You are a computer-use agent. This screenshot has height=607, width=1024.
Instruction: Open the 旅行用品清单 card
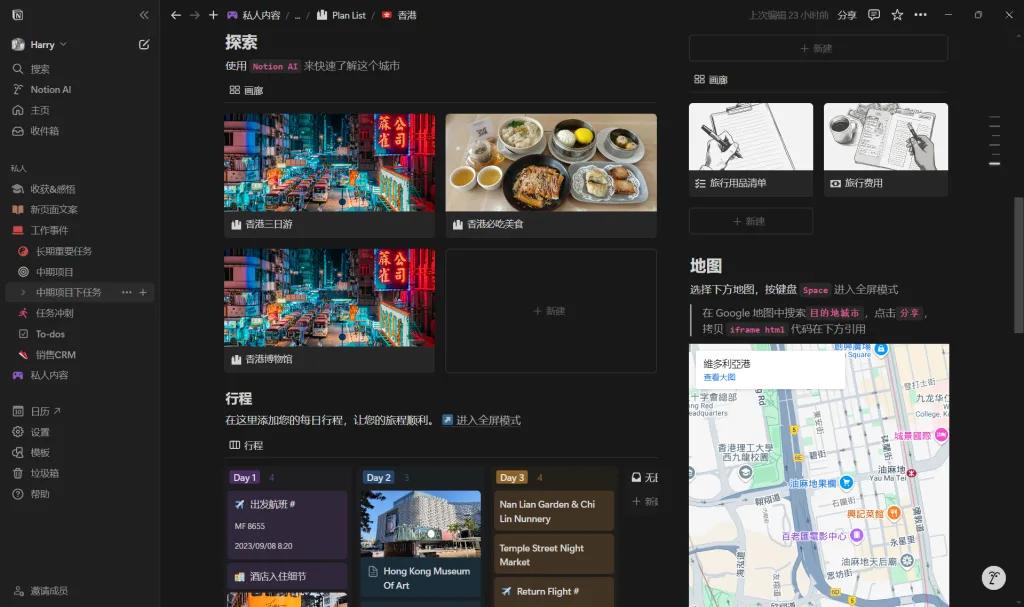coord(751,150)
